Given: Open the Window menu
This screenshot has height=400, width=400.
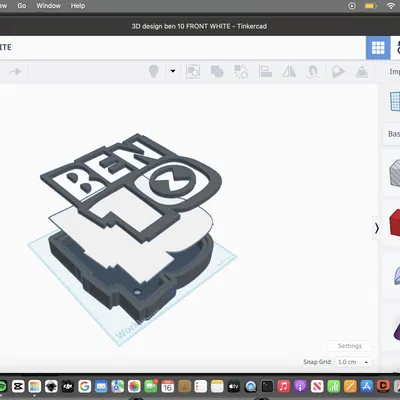Looking at the screenshot, I should pos(49,6).
